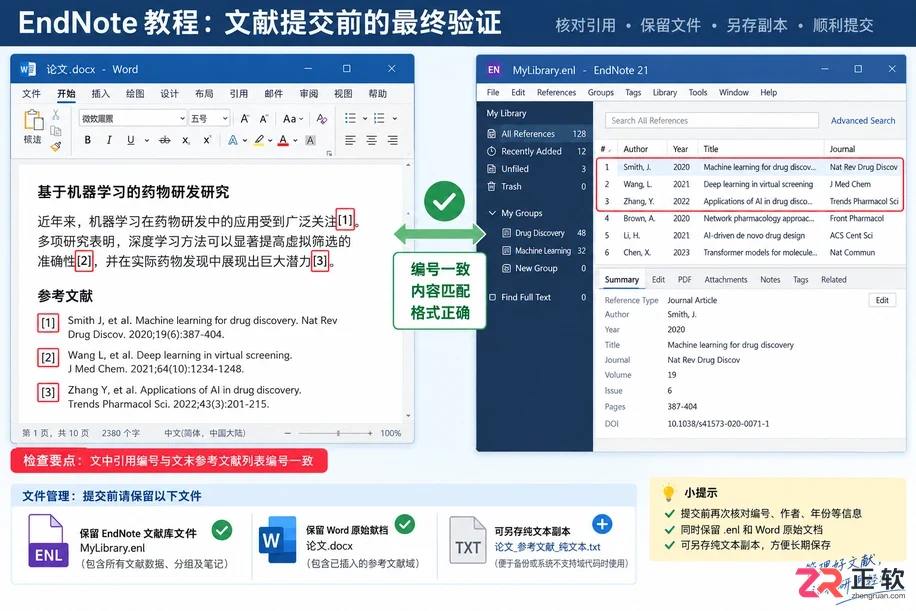916x611 pixels.
Task: Click the Find Full Text icon
Action: (x=492, y=297)
